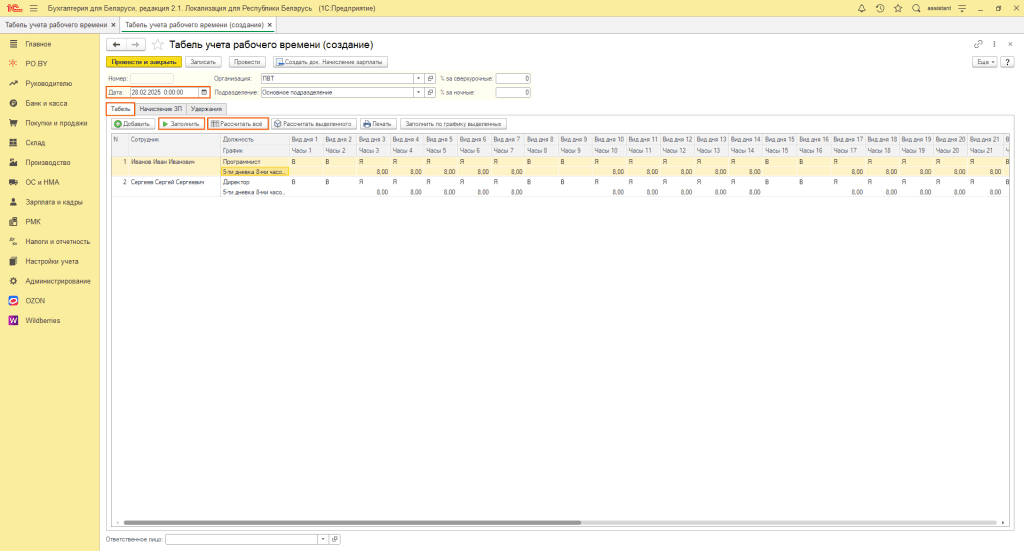The height and width of the screenshot is (551, 1024).
Task: Click the Рассчитать всё button
Action: [x=238, y=124]
